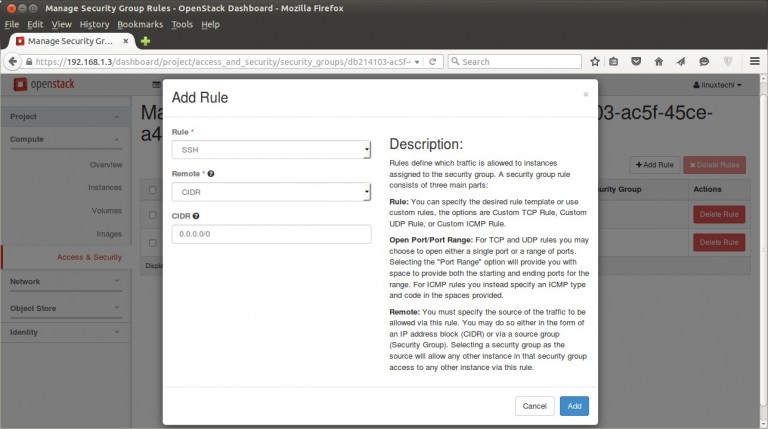Click the reload page icon in address bar
Viewport: 768px width, 429px height.
coord(431,61)
